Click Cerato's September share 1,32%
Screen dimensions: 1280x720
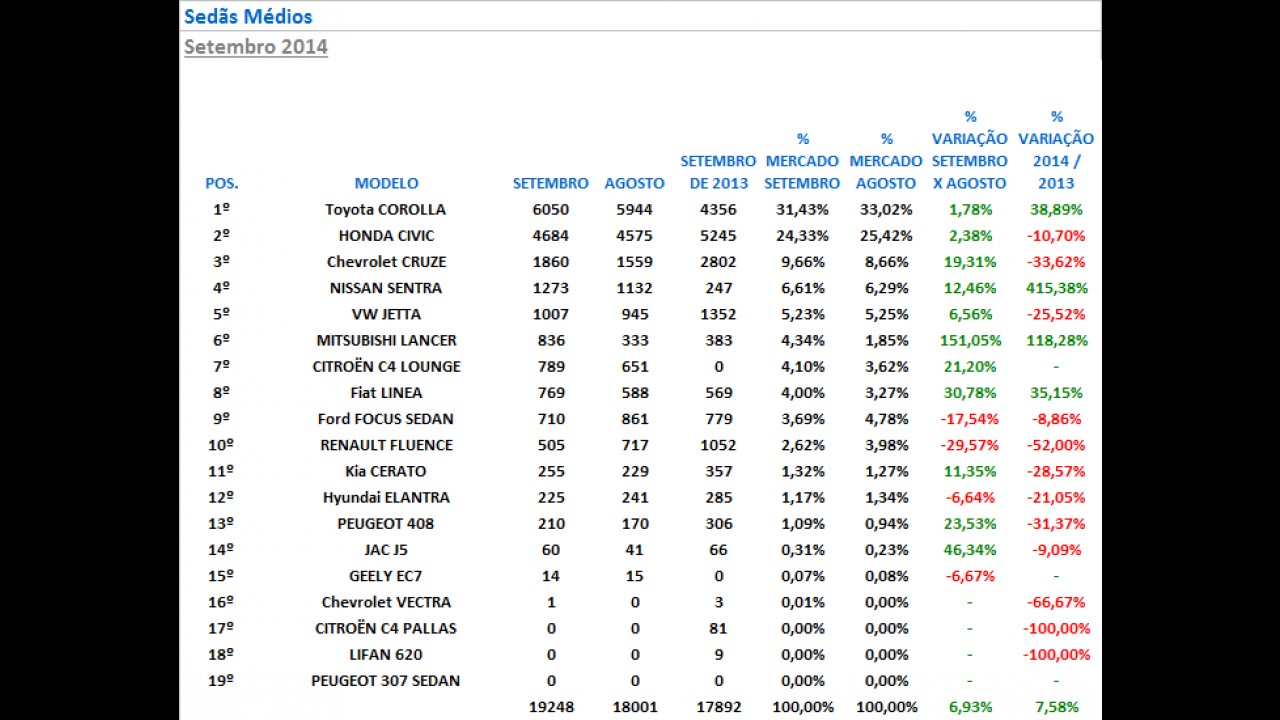[802, 470]
